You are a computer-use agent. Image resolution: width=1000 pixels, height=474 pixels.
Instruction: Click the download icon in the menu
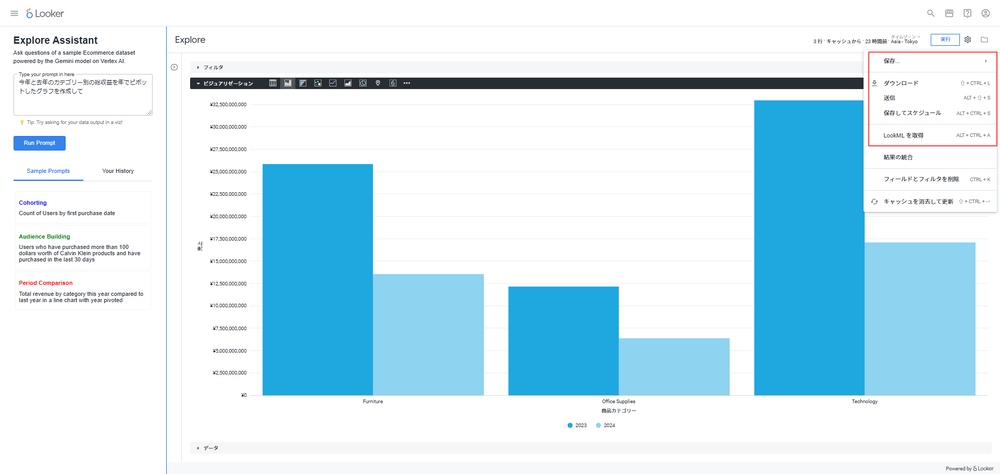click(874, 83)
